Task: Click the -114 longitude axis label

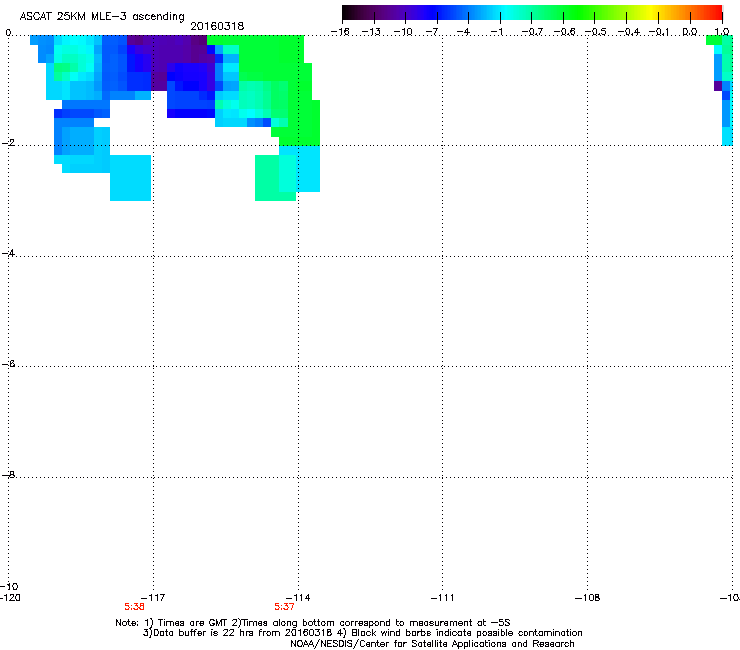Action: [298, 598]
